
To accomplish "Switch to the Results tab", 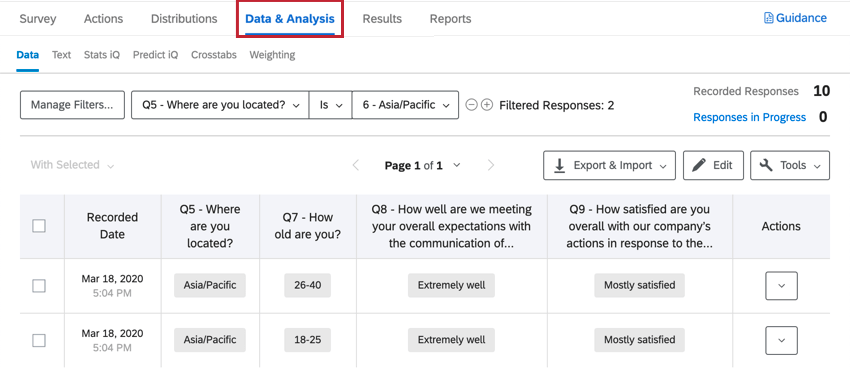I will [382, 19].
